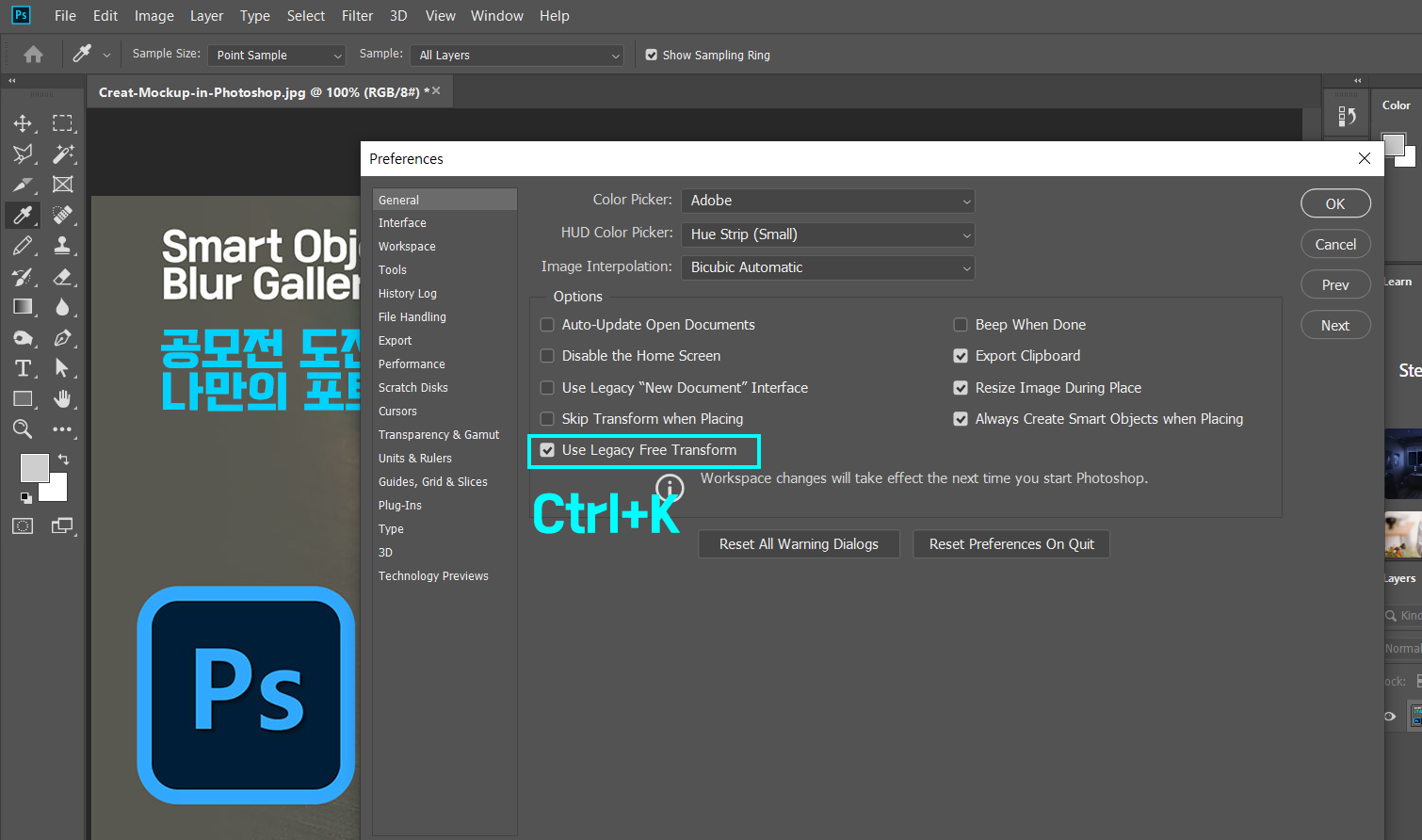Click the Next button
The image size is (1422, 840).
pyautogui.click(x=1335, y=325)
